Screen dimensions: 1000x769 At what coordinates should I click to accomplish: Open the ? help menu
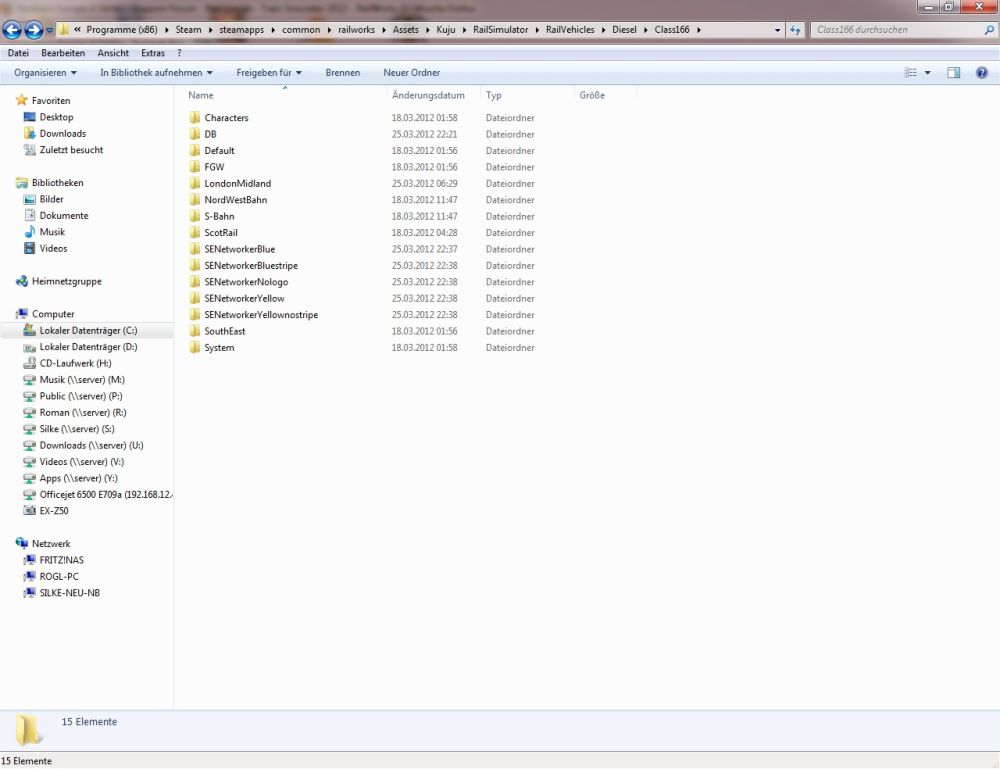(x=179, y=53)
